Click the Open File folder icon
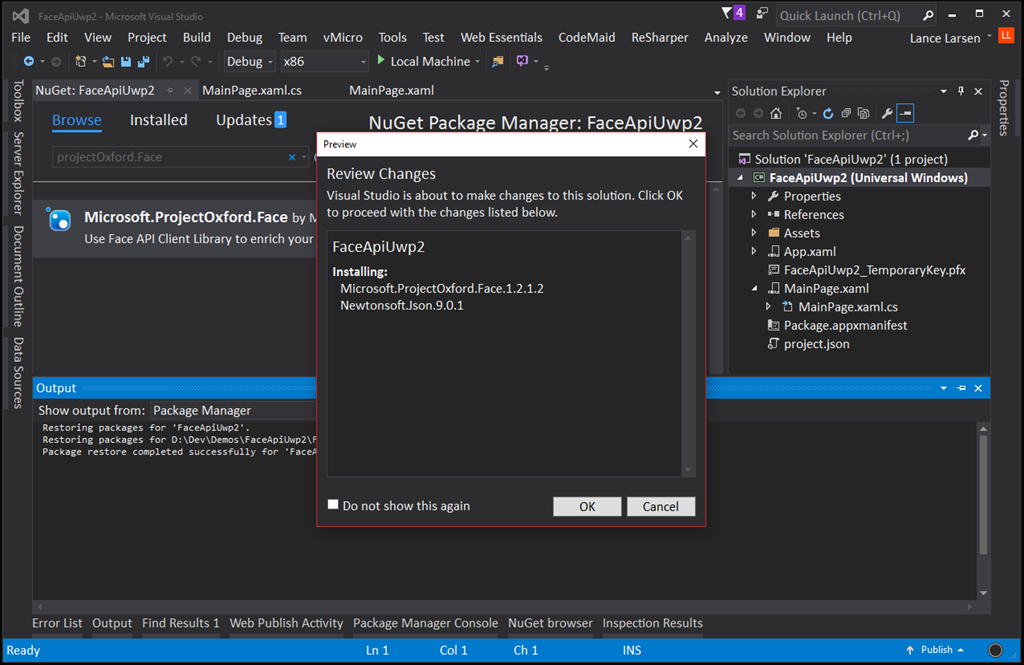Image resolution: width=1024 pixels, height=665 pixels. [x=108, y=61]
